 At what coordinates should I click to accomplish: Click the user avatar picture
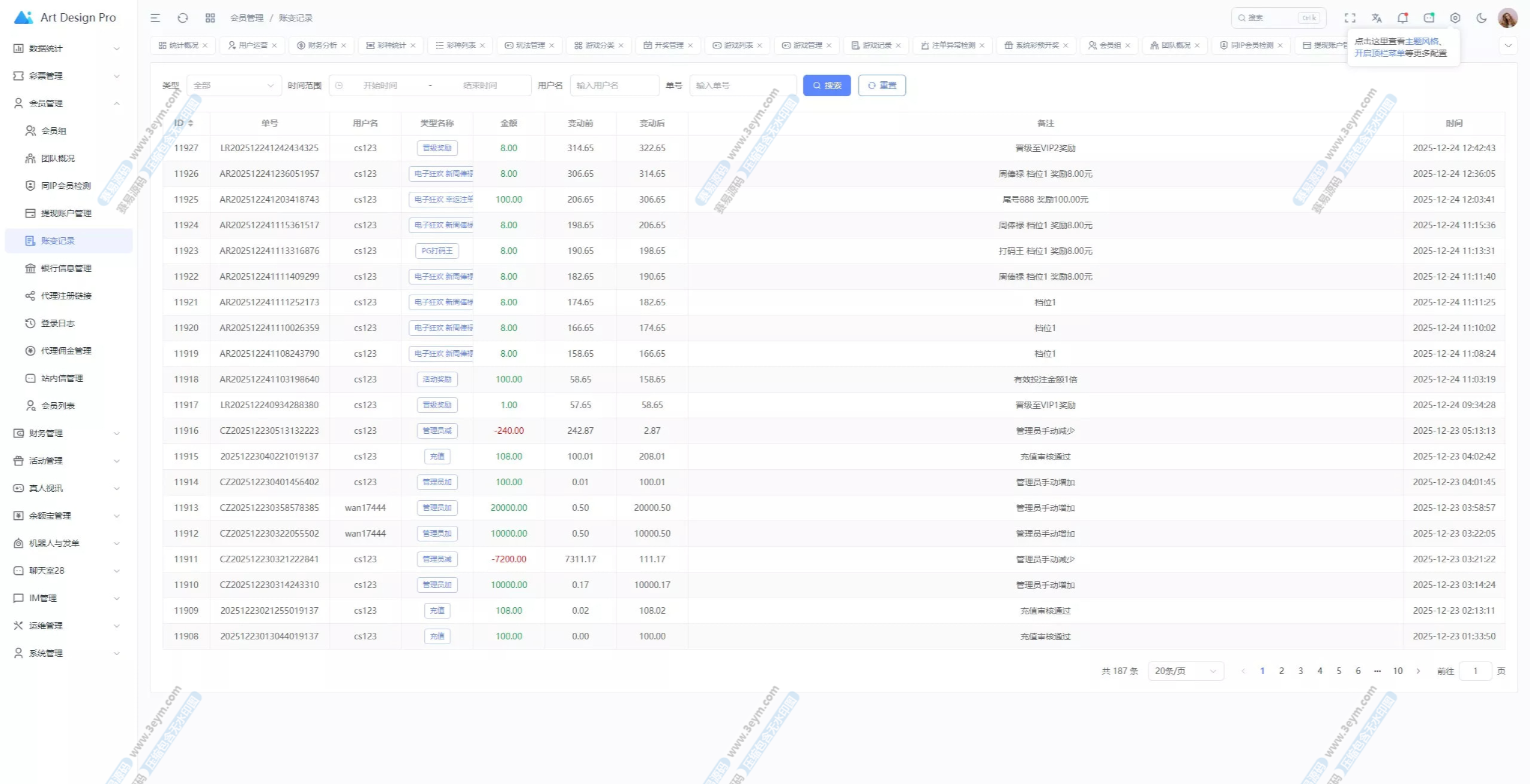pos(1508,18)
